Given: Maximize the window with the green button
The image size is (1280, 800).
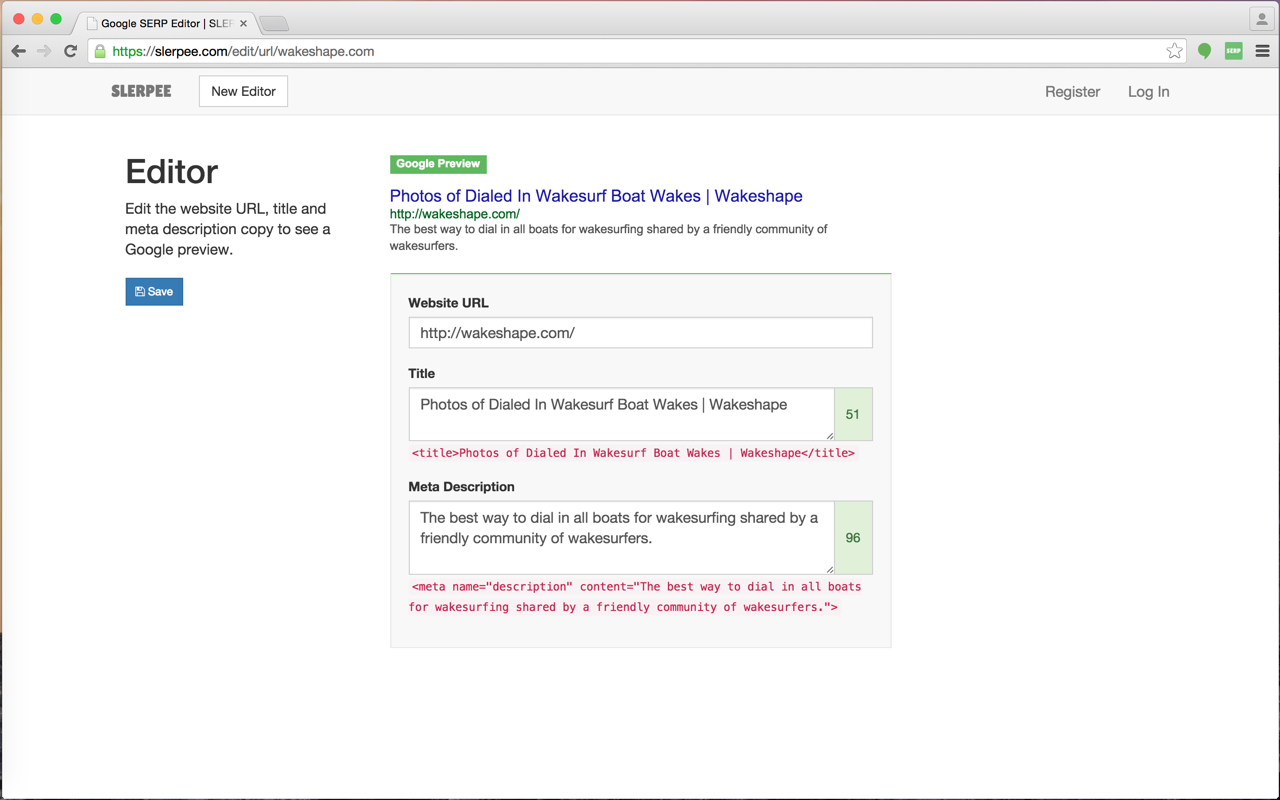Looking at the screenshot, I should click(56, 19).
